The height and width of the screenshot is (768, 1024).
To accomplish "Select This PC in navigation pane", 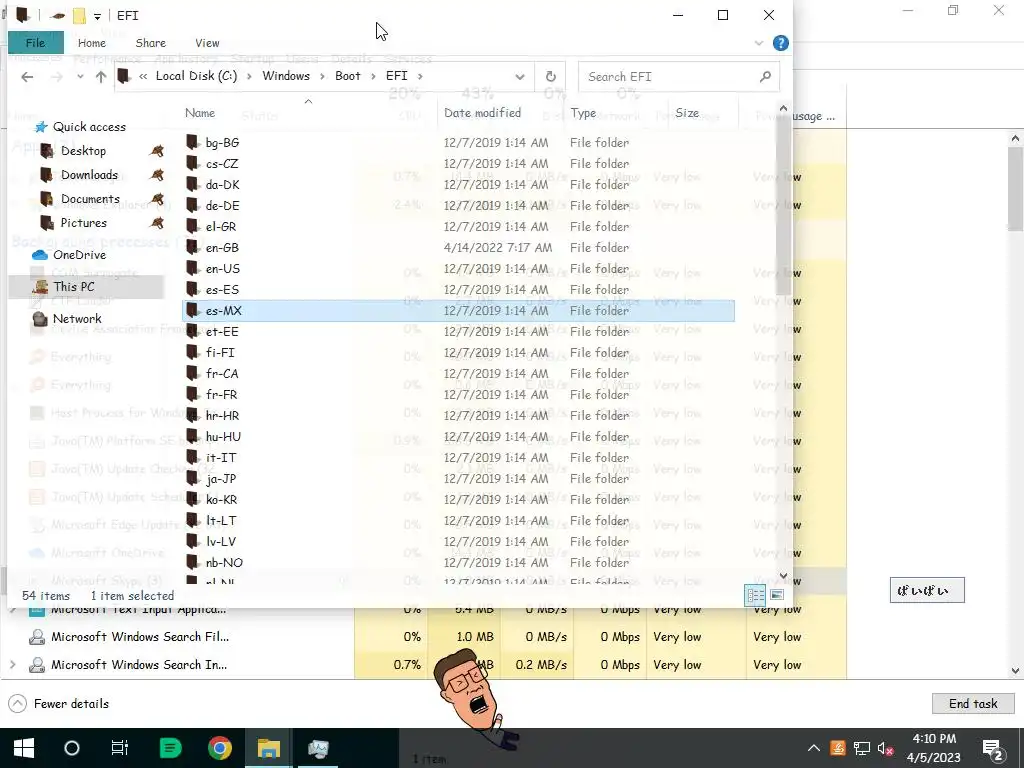I will point(86,287).
